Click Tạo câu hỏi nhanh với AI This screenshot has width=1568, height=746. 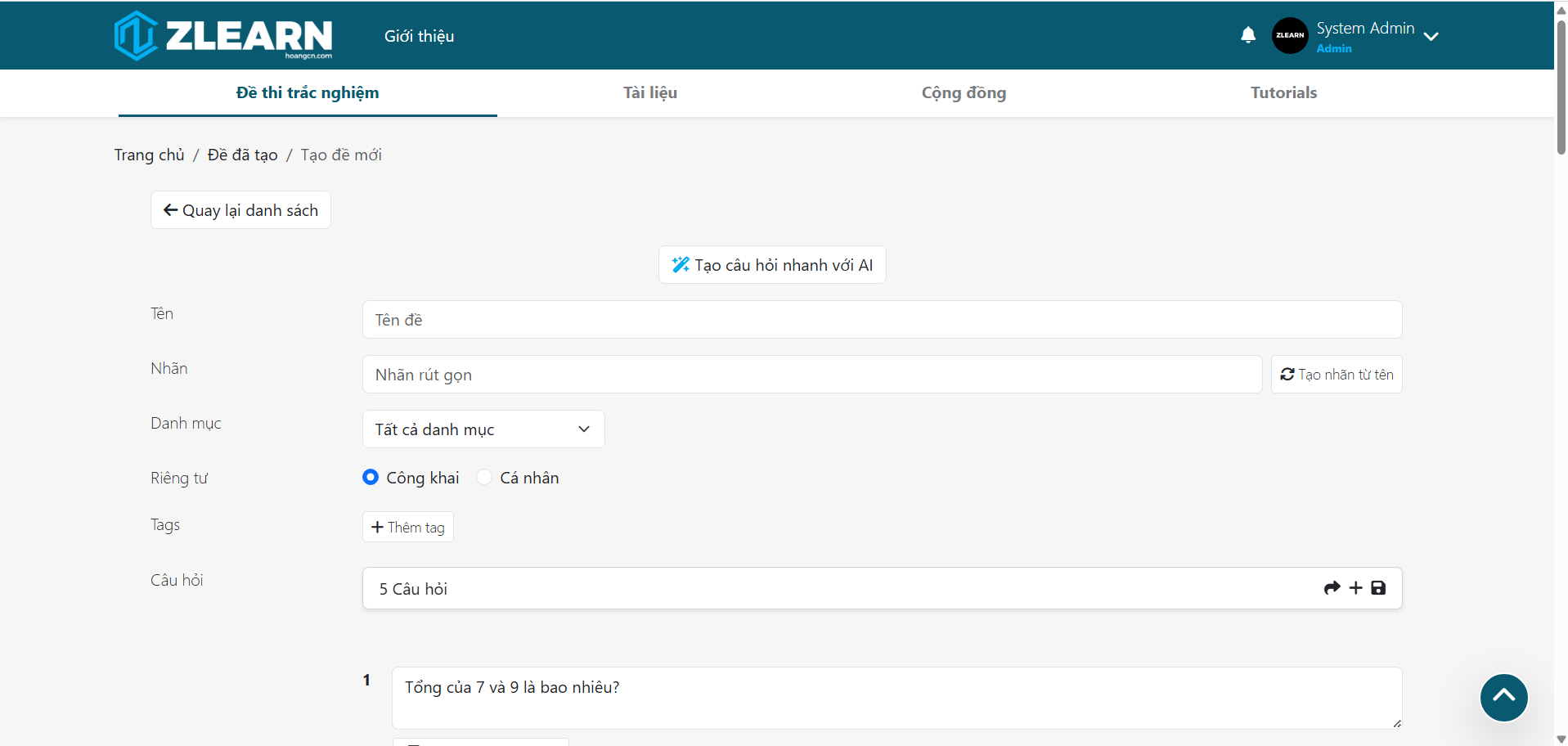tap(772, 265)
